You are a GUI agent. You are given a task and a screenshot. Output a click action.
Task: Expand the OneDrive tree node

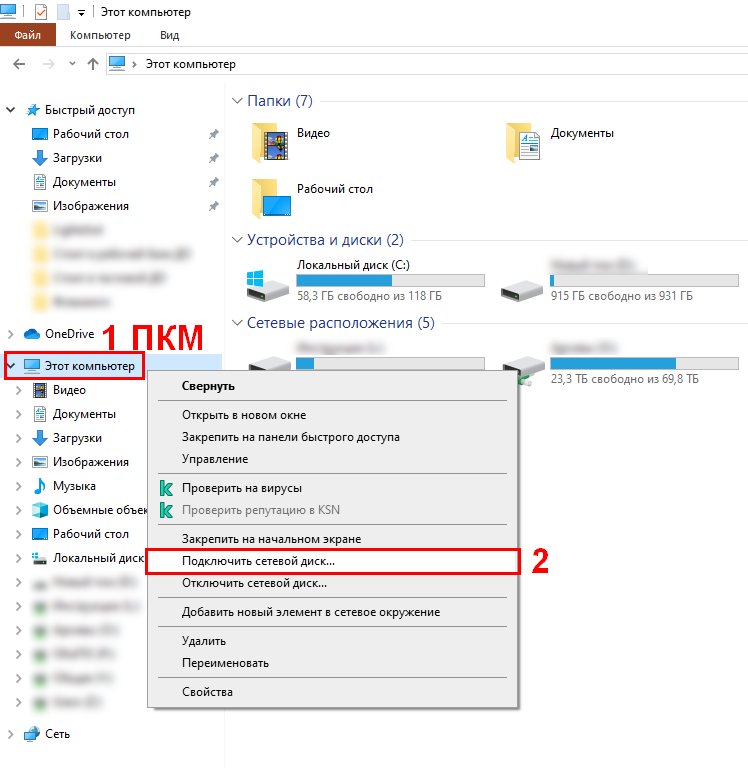pos(11,334)
